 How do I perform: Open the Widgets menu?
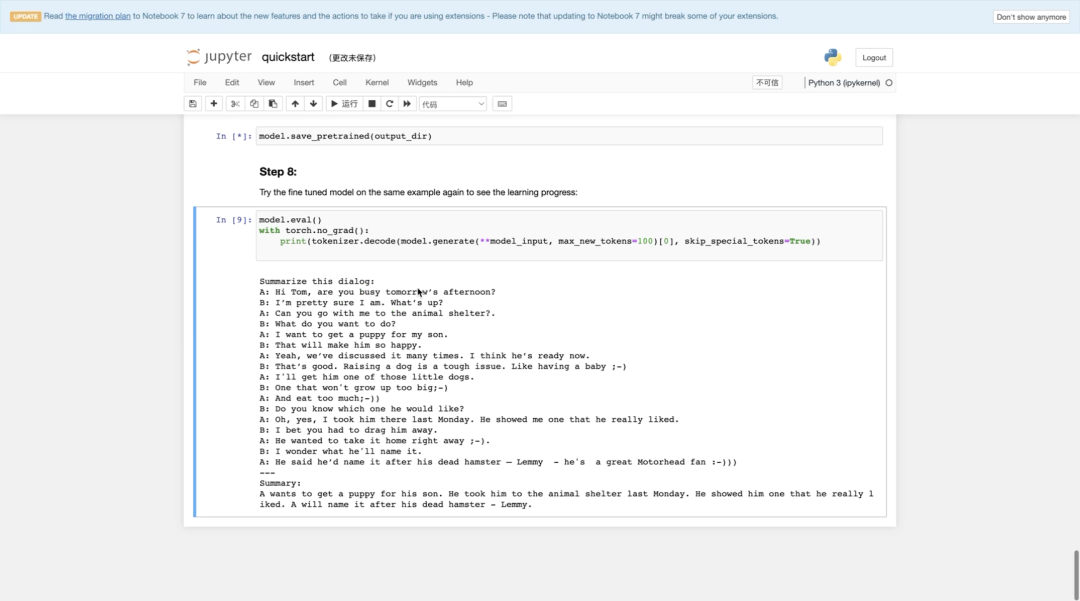[422, 83]
